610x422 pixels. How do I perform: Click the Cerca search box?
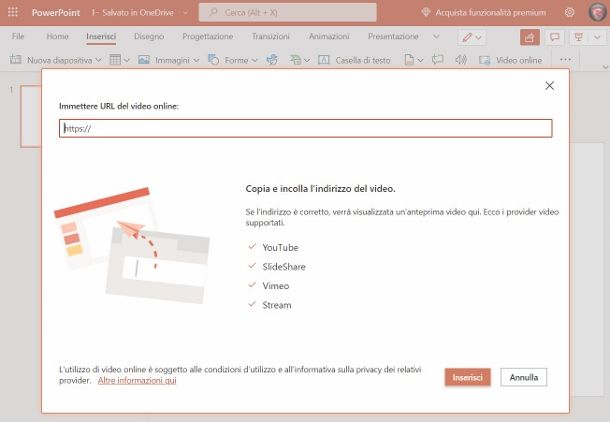pos(287,12)
